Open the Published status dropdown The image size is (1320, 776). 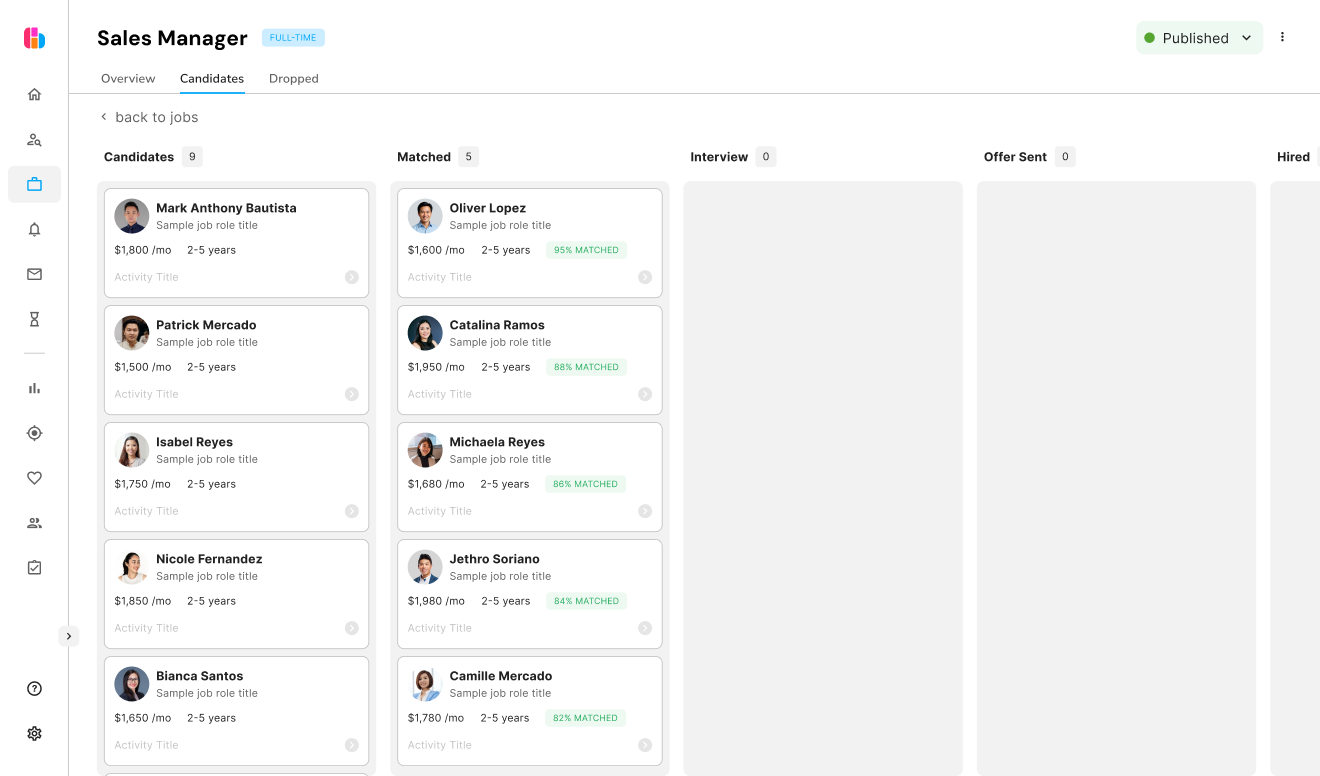click(x=1198, y=38)
